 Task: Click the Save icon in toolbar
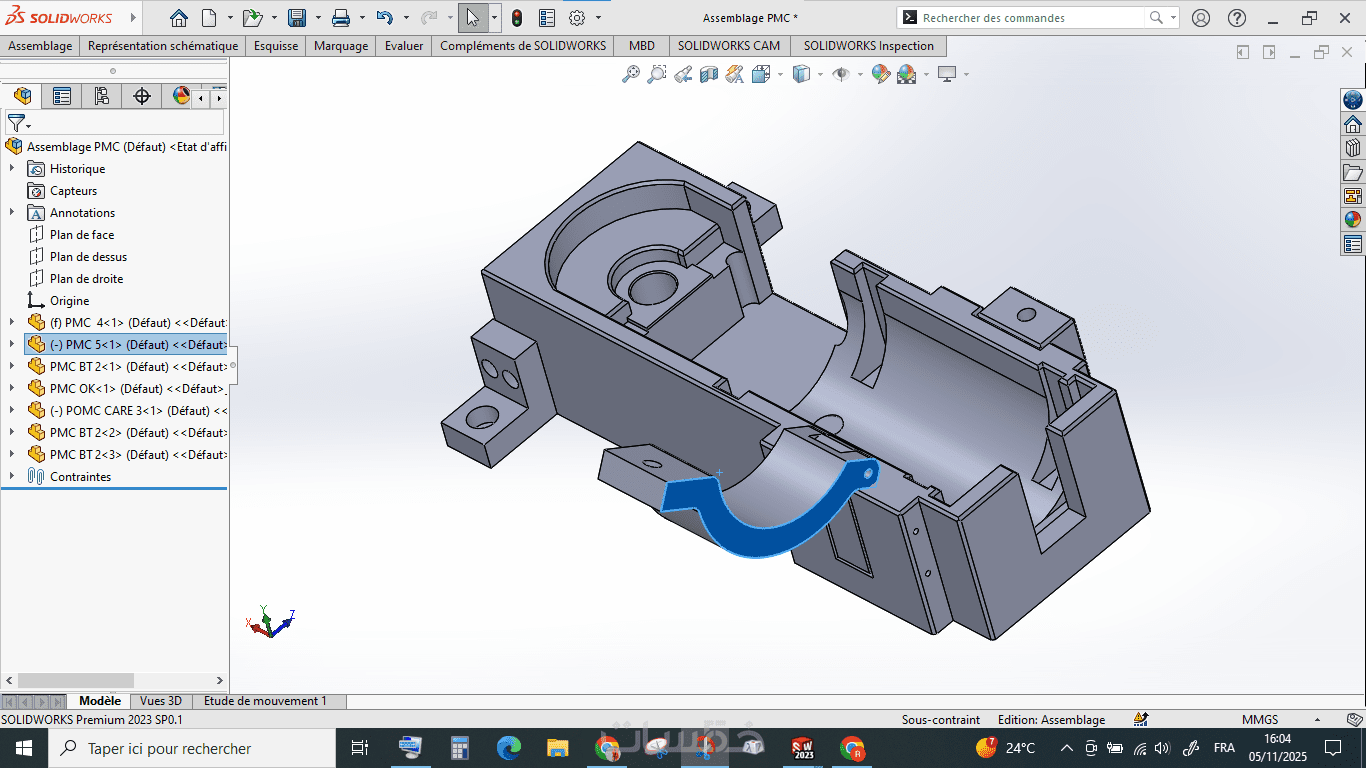[x=297, y=18]
